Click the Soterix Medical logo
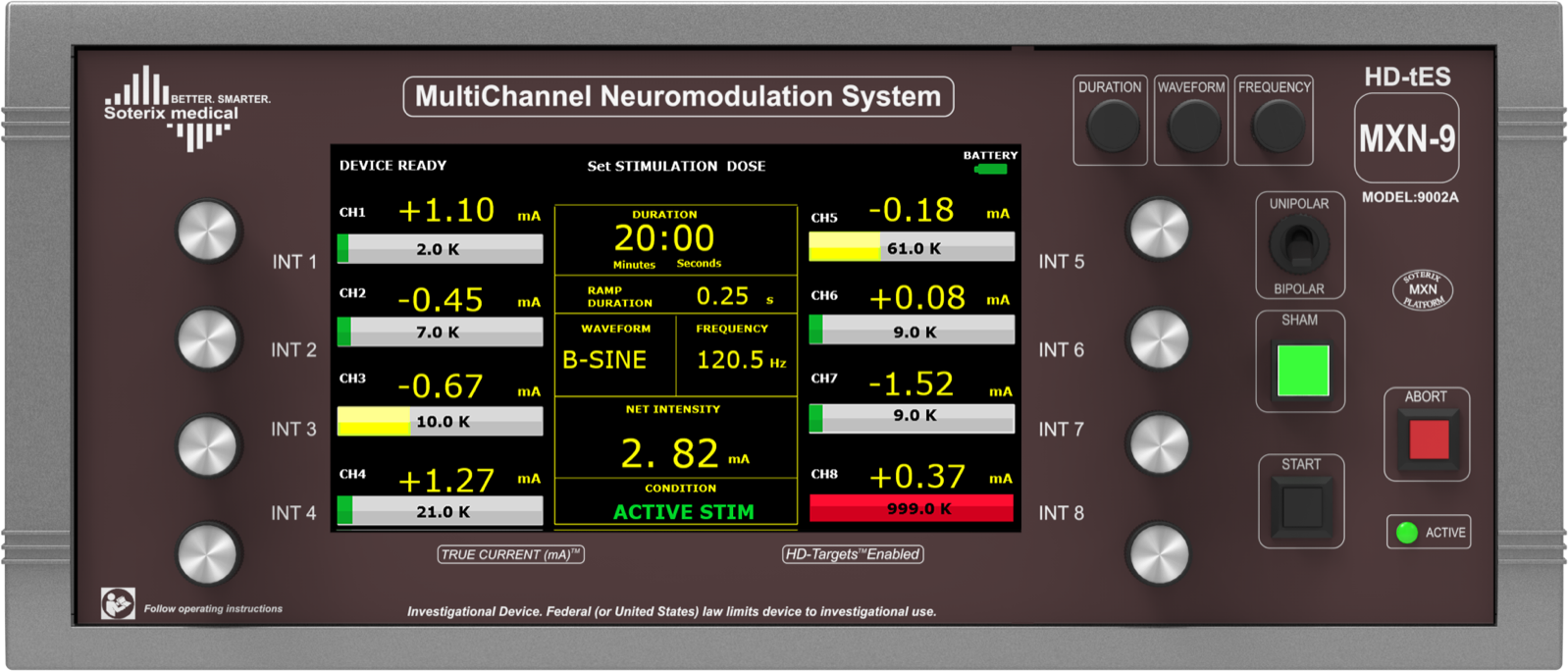The width and height of the screenshot is (1568, 671). tap(187, 109)
